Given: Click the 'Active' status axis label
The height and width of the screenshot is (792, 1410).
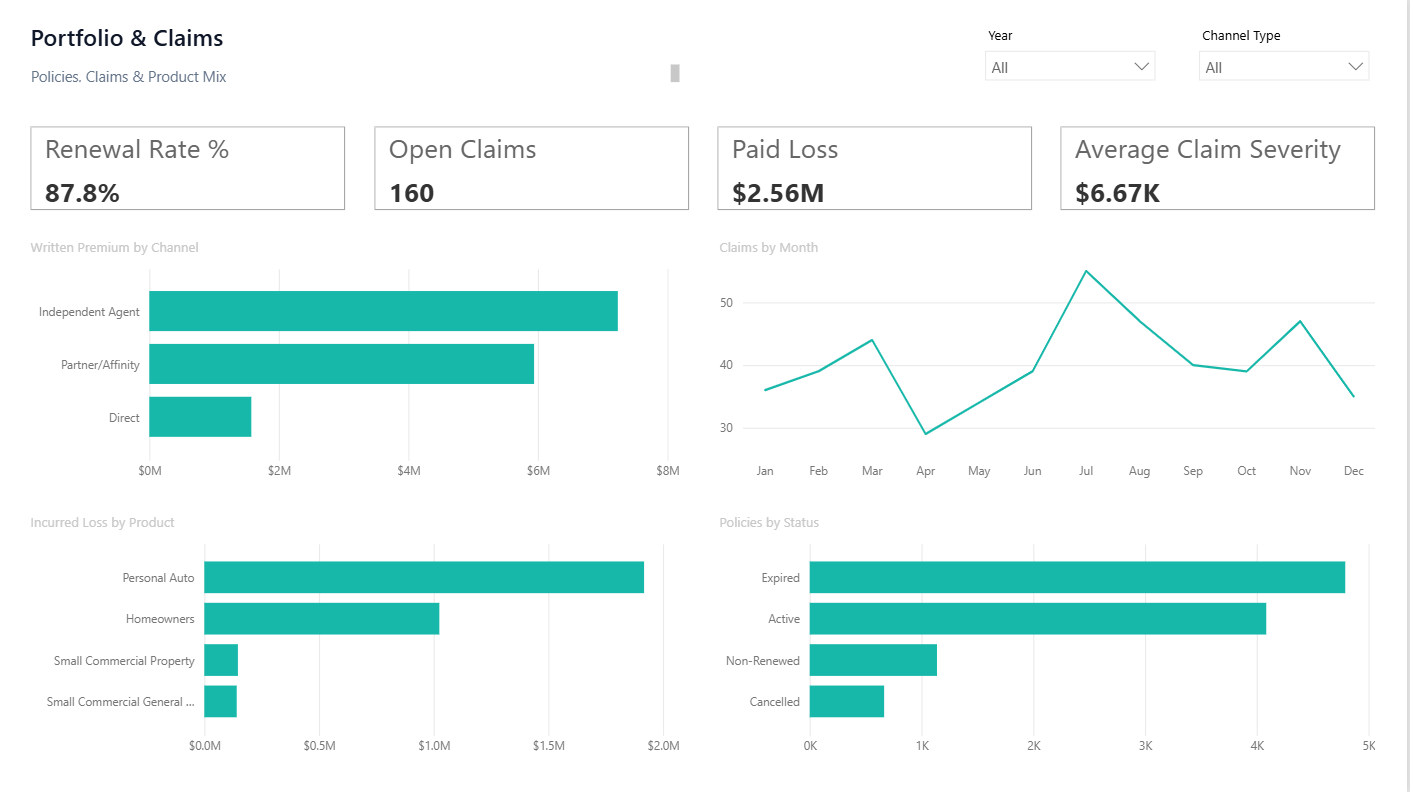Looking at the screenshot, I should 784,619.
